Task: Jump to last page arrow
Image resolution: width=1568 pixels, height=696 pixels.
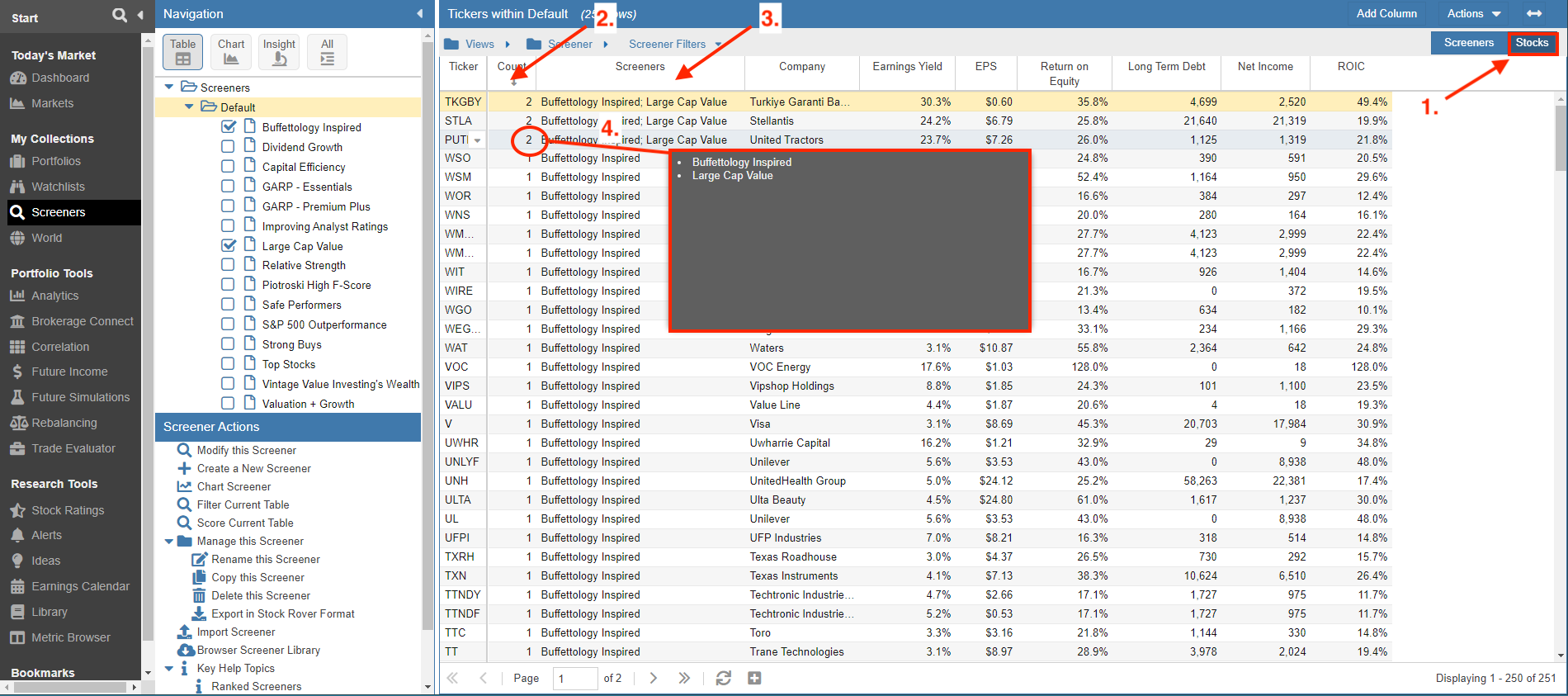Action: pyautogui.click(x=684, y=678)
